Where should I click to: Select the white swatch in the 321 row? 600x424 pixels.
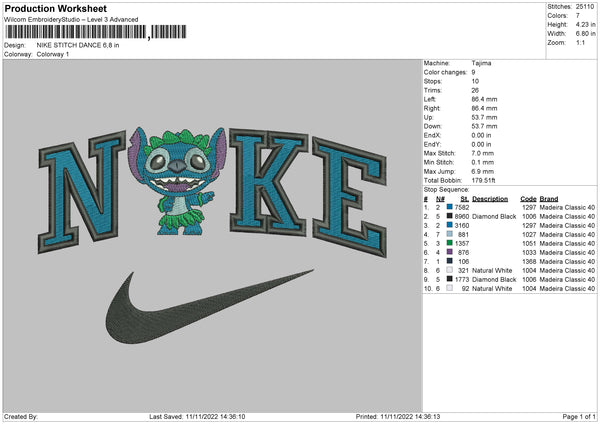(450, 270)
